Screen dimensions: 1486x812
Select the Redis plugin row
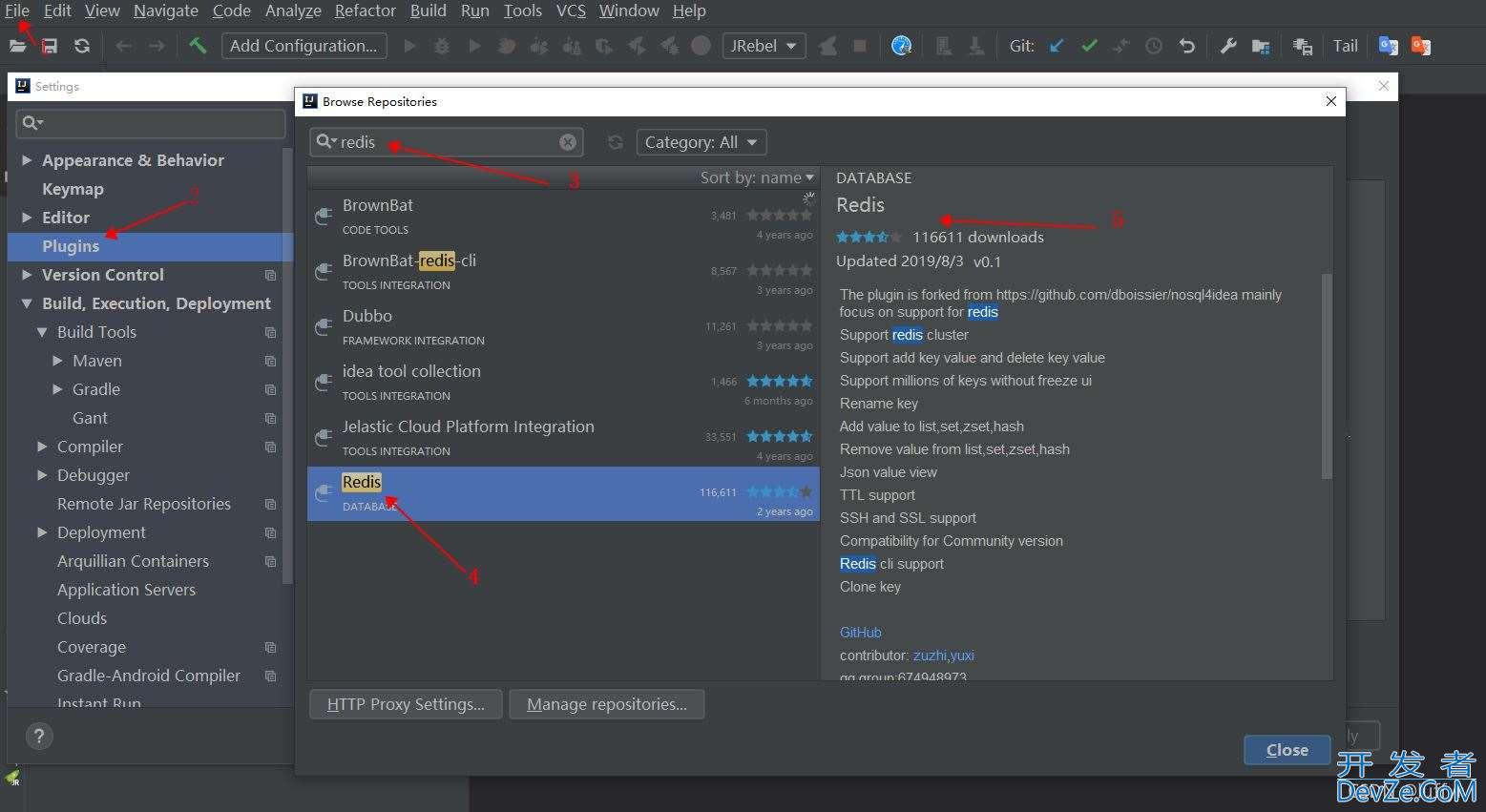coord(563,493)
